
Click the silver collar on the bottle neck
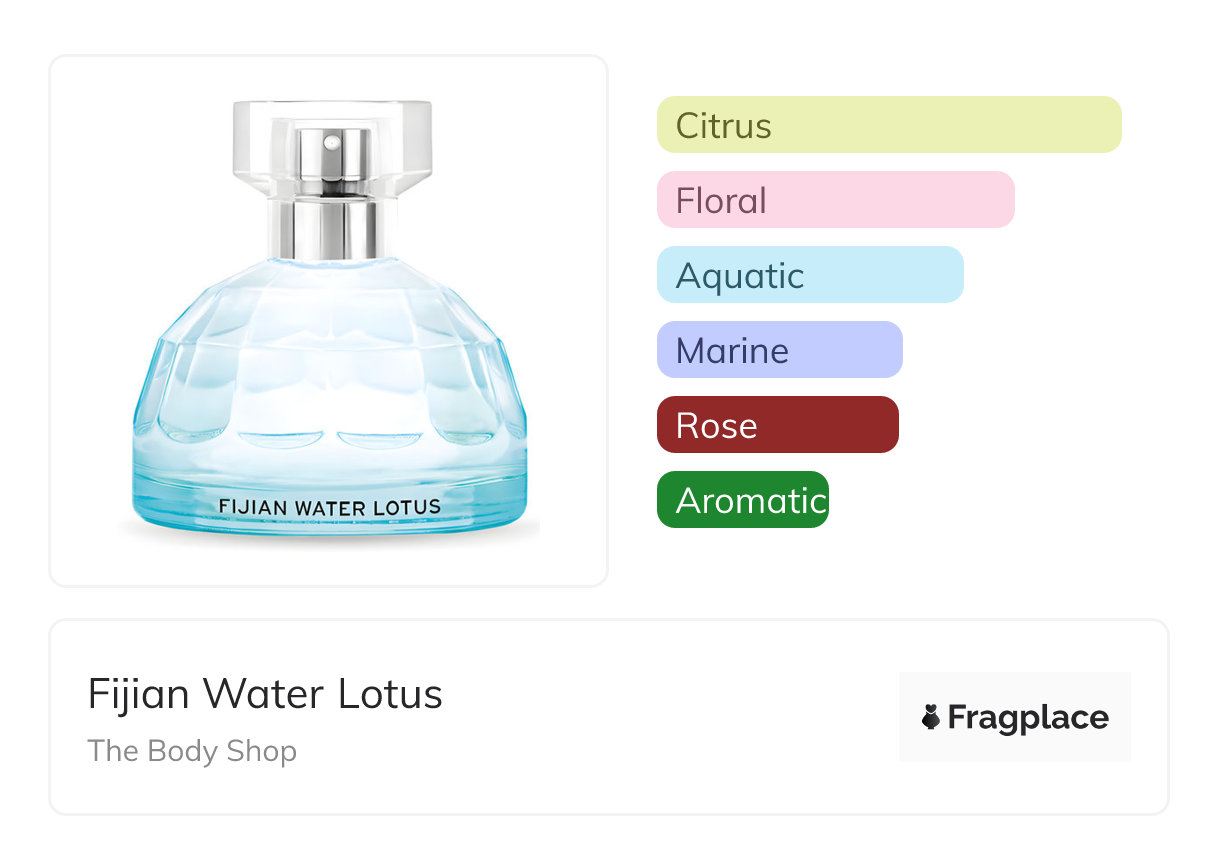click(x=331, y=228)
